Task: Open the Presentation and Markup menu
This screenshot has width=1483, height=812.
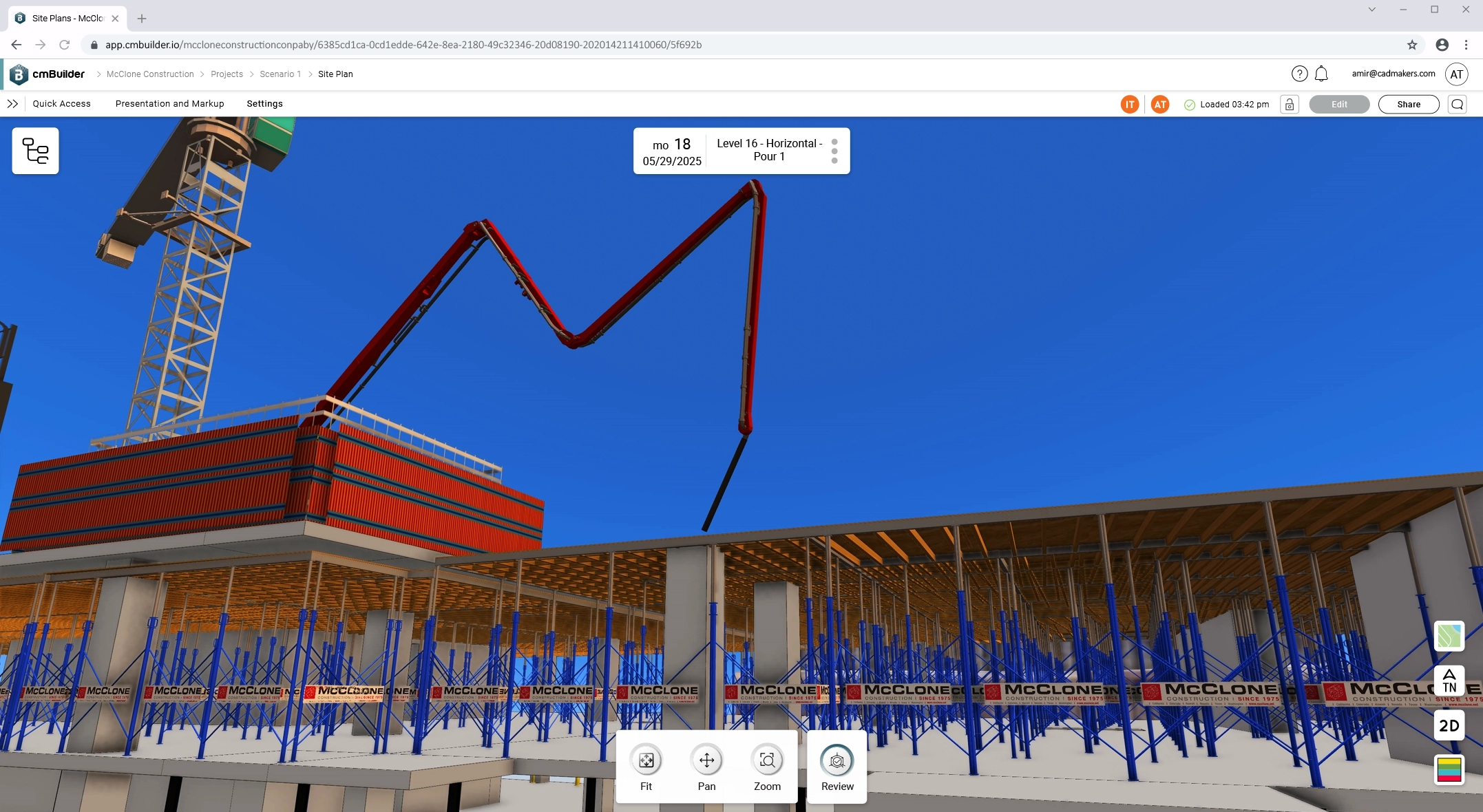Action: (x=169, y=104)
